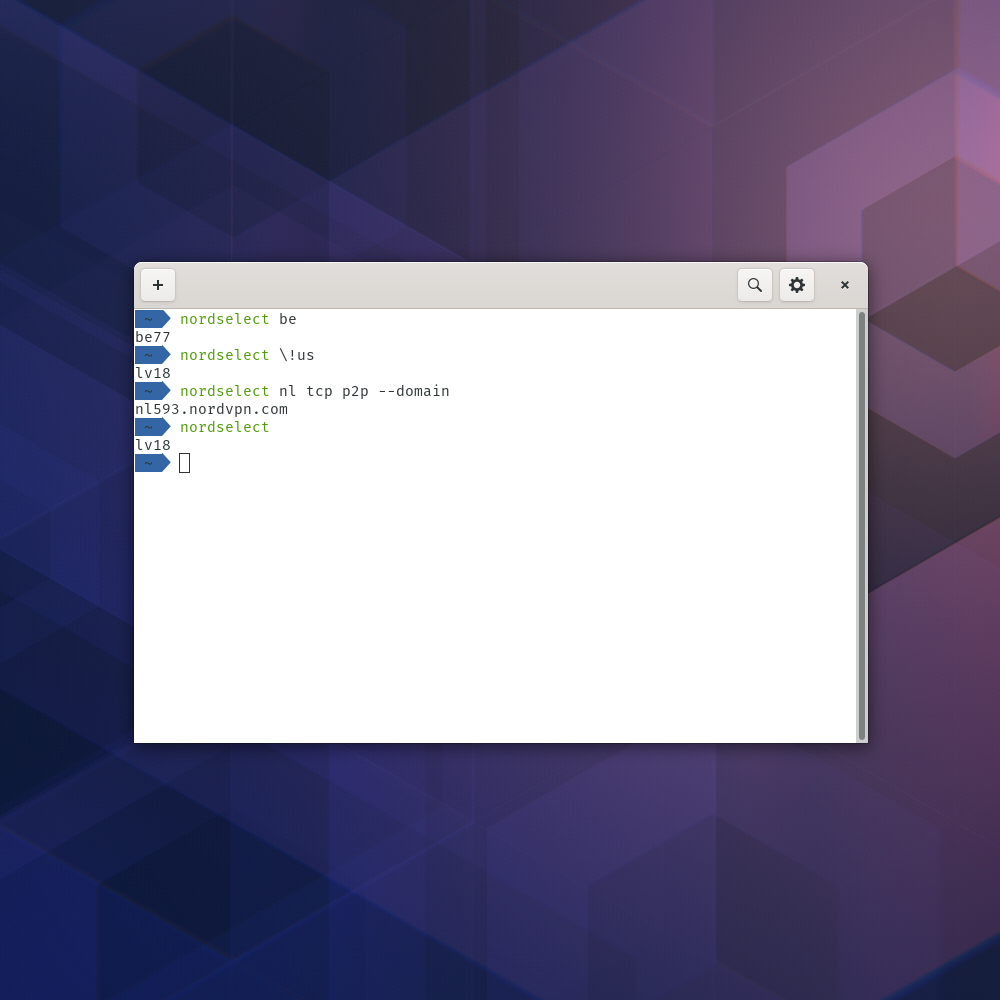Click the '--domain' flag in the third command
Image resolution: width=1000 pixels, height=1000 pixels.
click(414, 391)
